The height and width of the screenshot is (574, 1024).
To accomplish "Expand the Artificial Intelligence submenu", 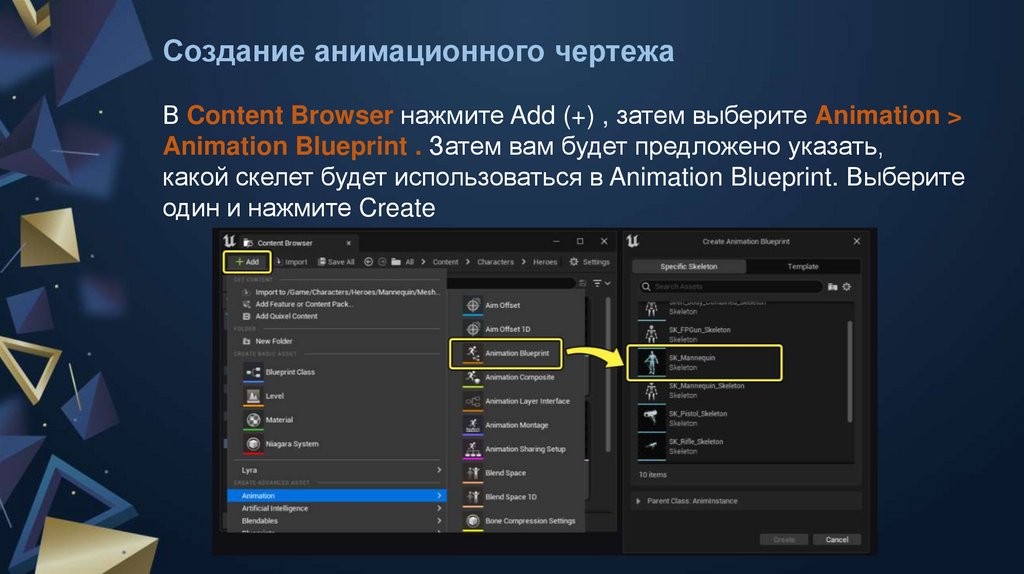I will pos(336,508).
